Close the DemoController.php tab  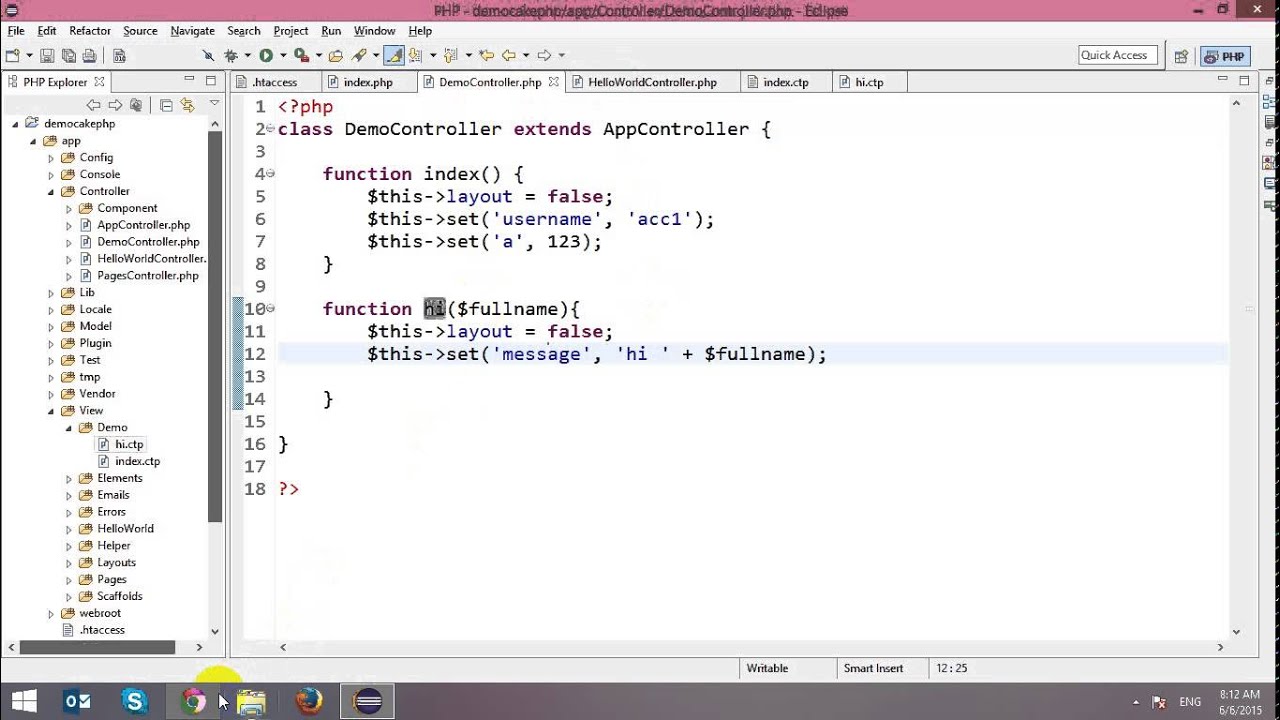point(553,82)
